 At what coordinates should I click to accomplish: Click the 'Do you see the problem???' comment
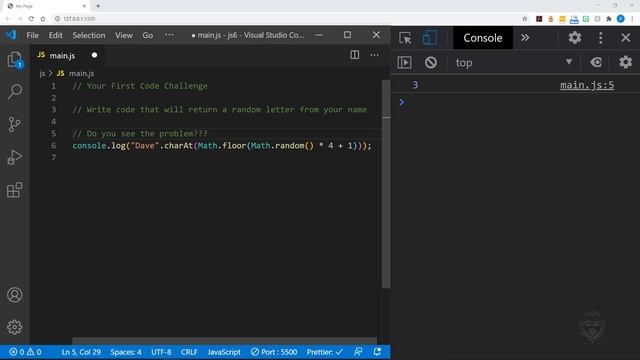coord(140,134)
